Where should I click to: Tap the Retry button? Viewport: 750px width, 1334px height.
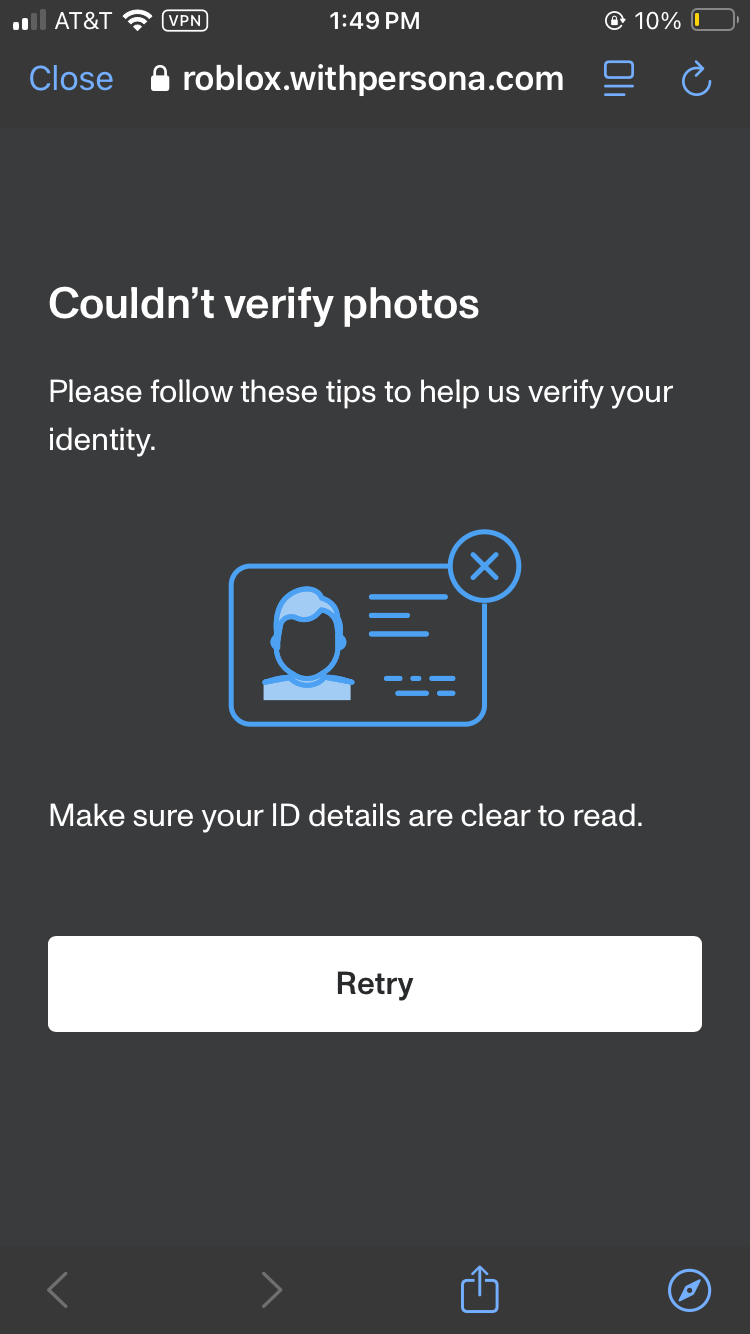coord(375,984)
